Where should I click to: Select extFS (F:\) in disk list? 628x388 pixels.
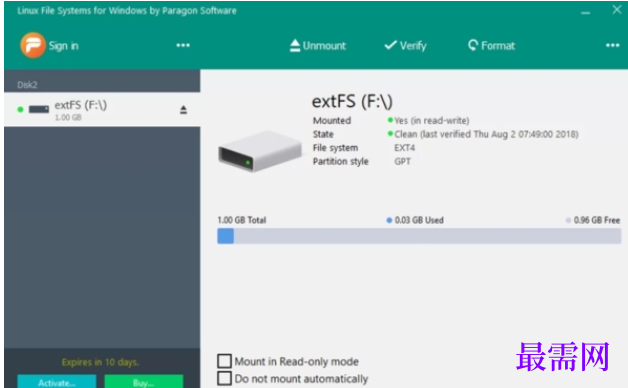[102, 109]
